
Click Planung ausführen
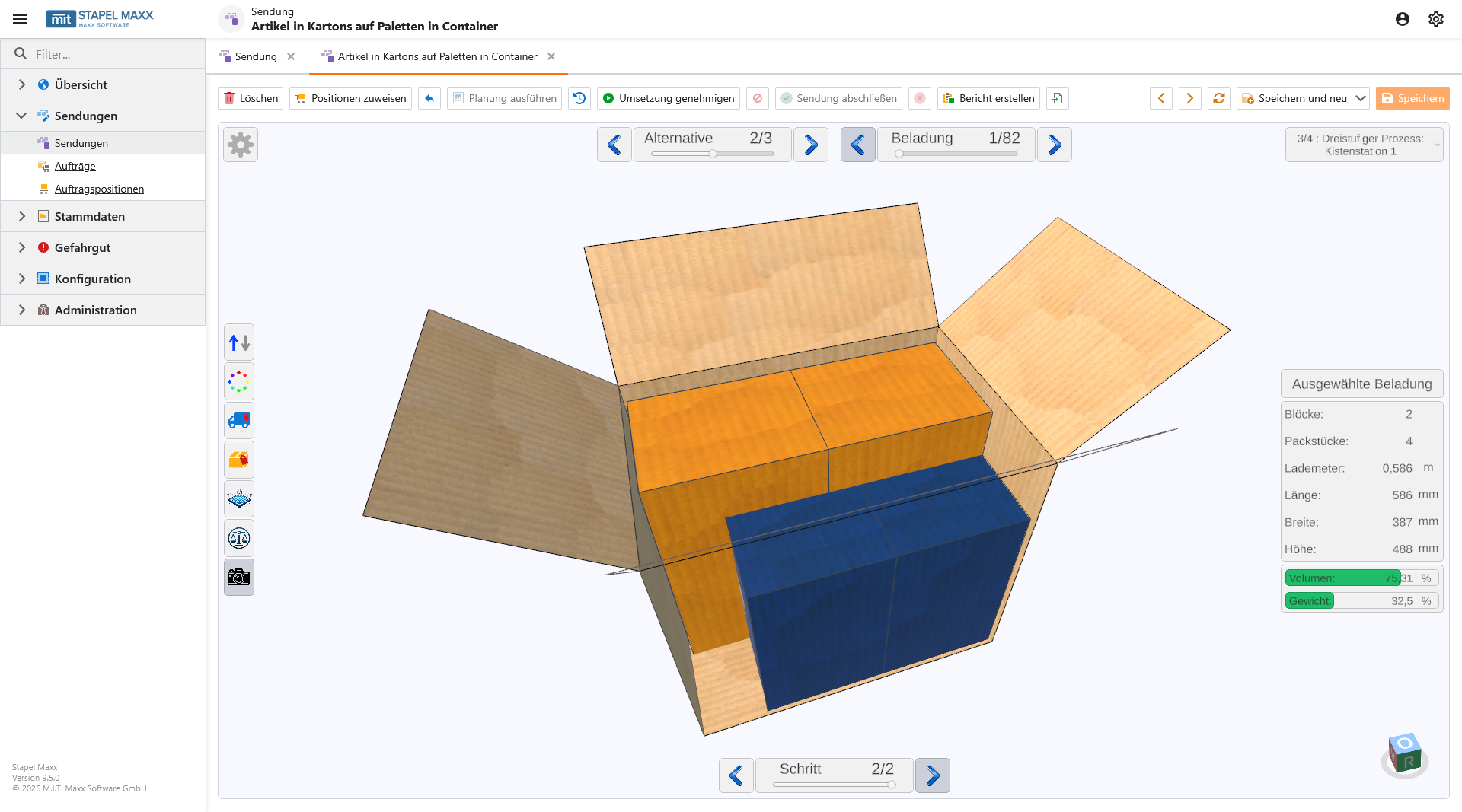click(x=504, y=98)
